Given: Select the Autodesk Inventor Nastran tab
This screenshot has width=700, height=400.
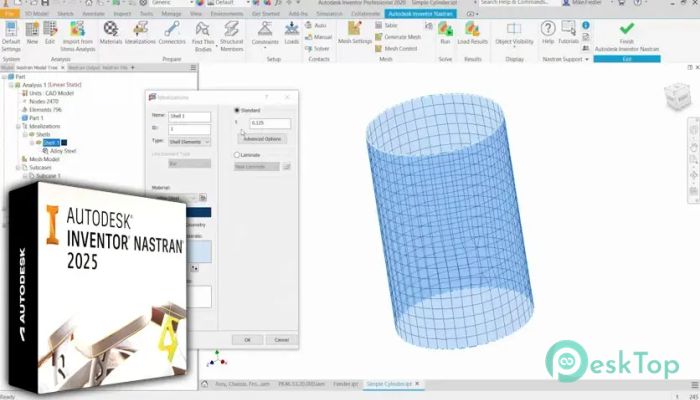Looking at the screenshot, I should click(x=421, y=14).
